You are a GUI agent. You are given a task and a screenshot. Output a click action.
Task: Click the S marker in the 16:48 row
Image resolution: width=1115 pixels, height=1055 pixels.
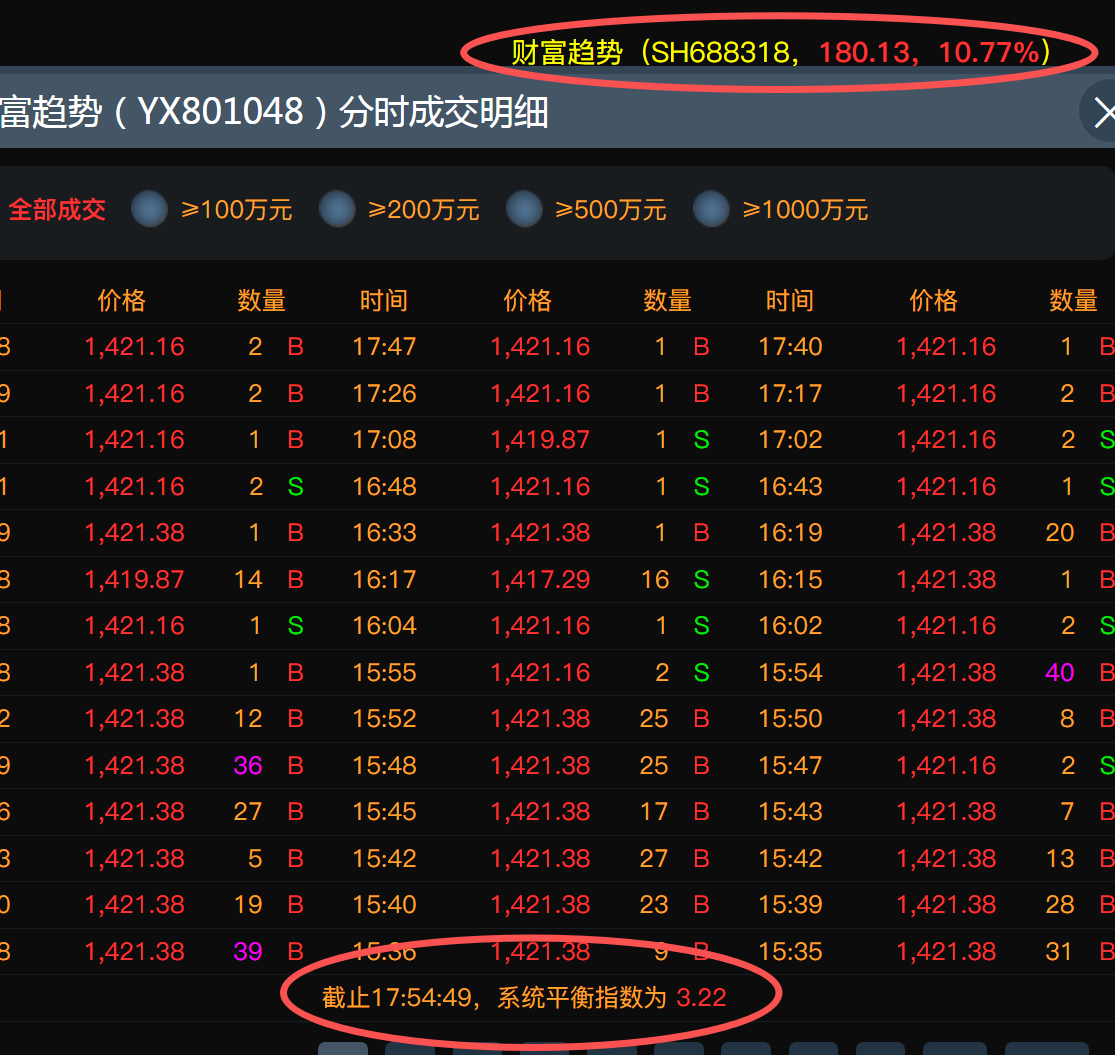tap(702, 486)
